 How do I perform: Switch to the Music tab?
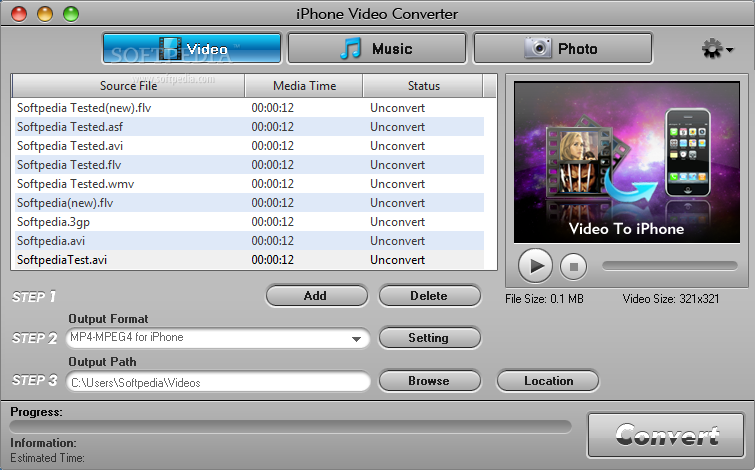377,48
